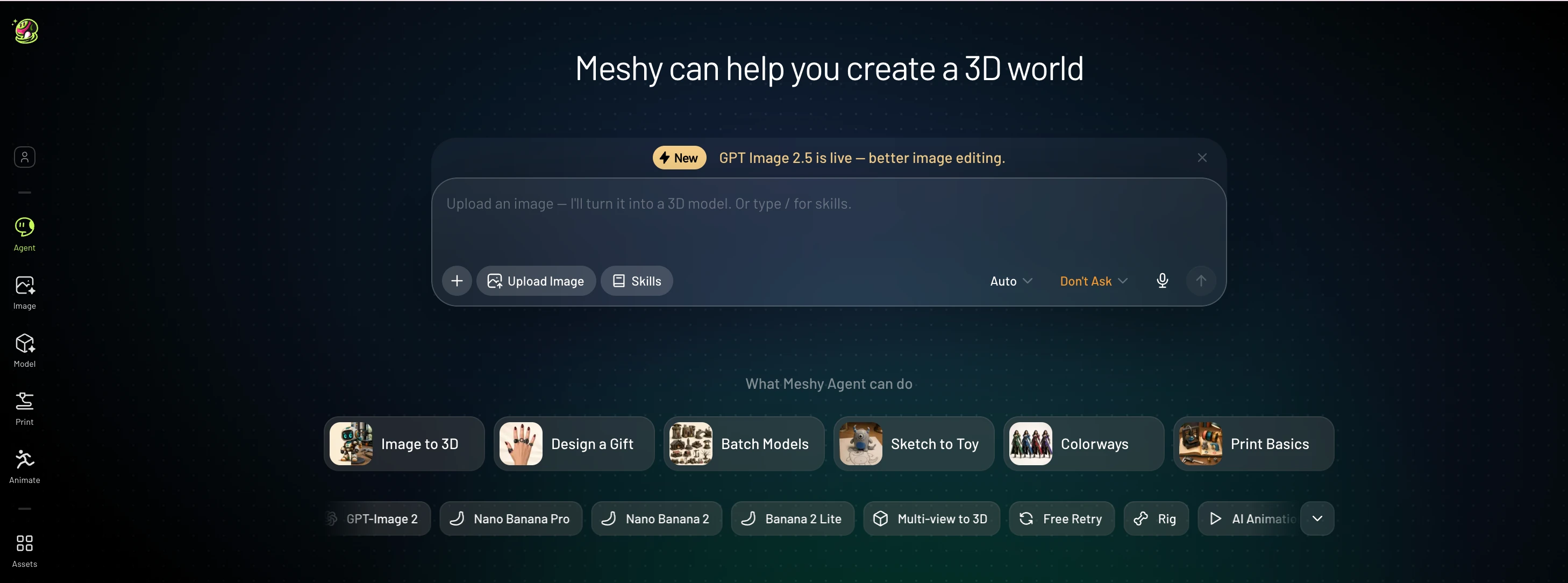Open the Skills button
This screenshot has width=1568, height=583.
click(x=636, y=281)
